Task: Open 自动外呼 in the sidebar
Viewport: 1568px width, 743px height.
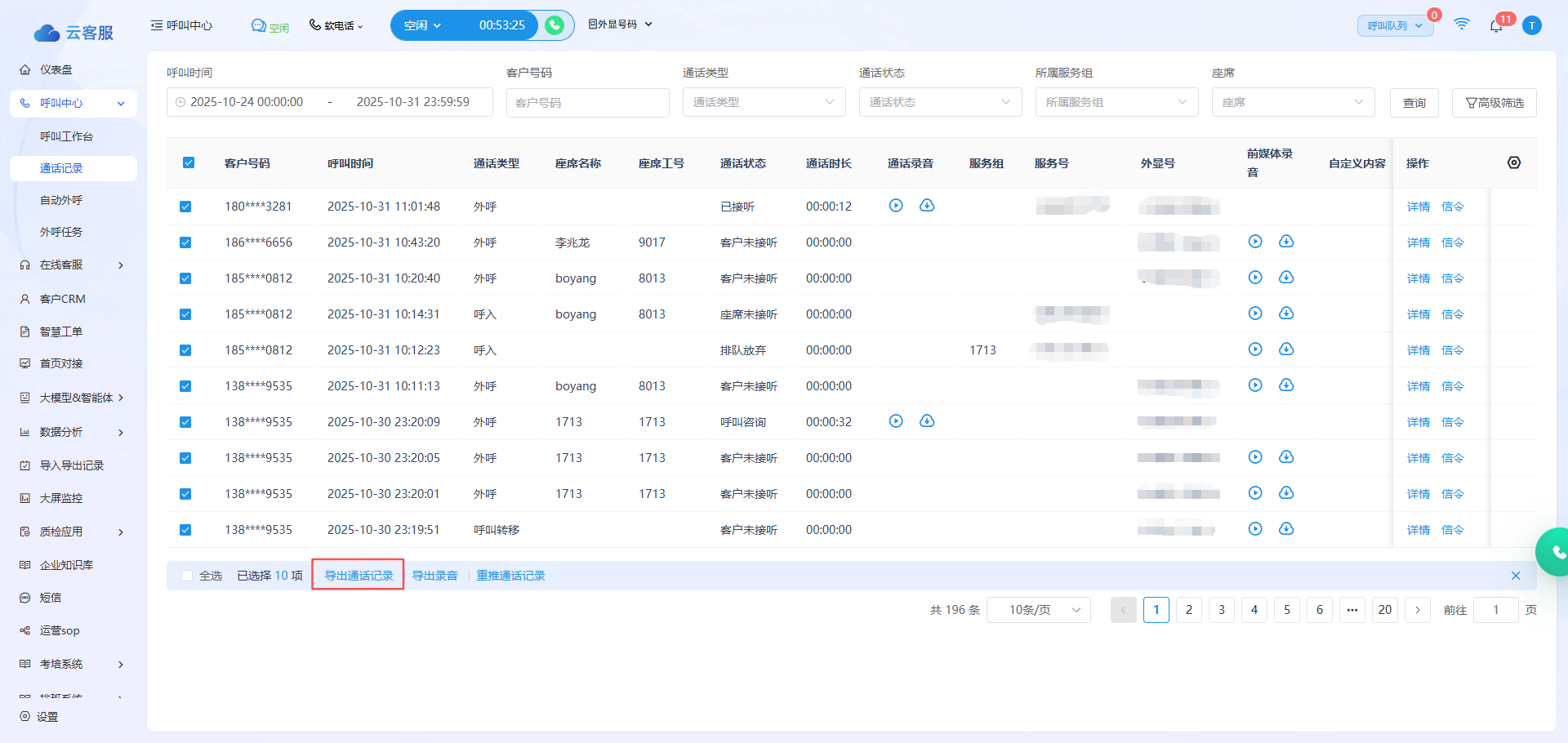Action: pyautogui.click(x=61, y=200)
